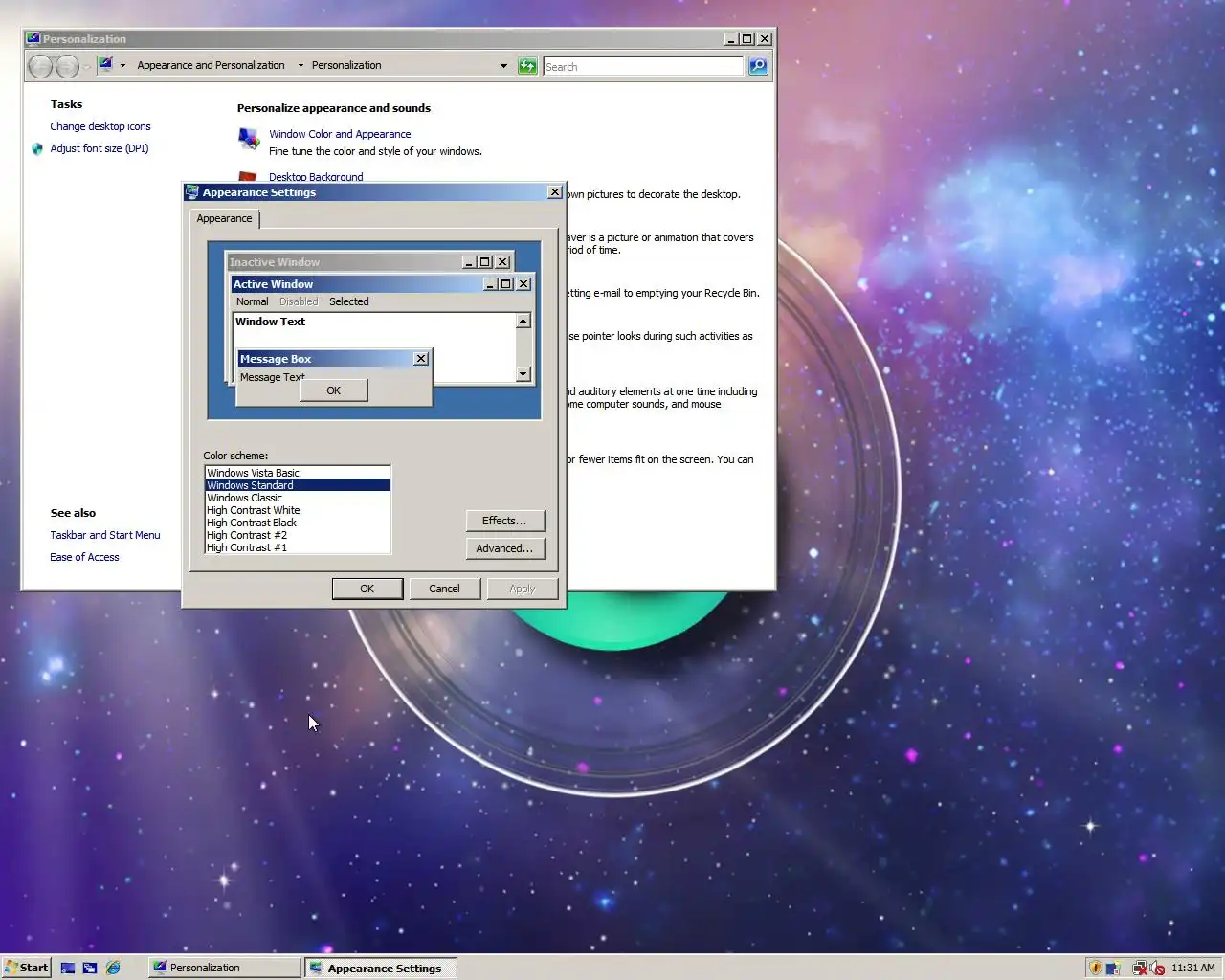The width and height of the screenshot is (1225, 980).
Task: Click the Apply button
Action: pyautogui.click(x=522, y=589)
